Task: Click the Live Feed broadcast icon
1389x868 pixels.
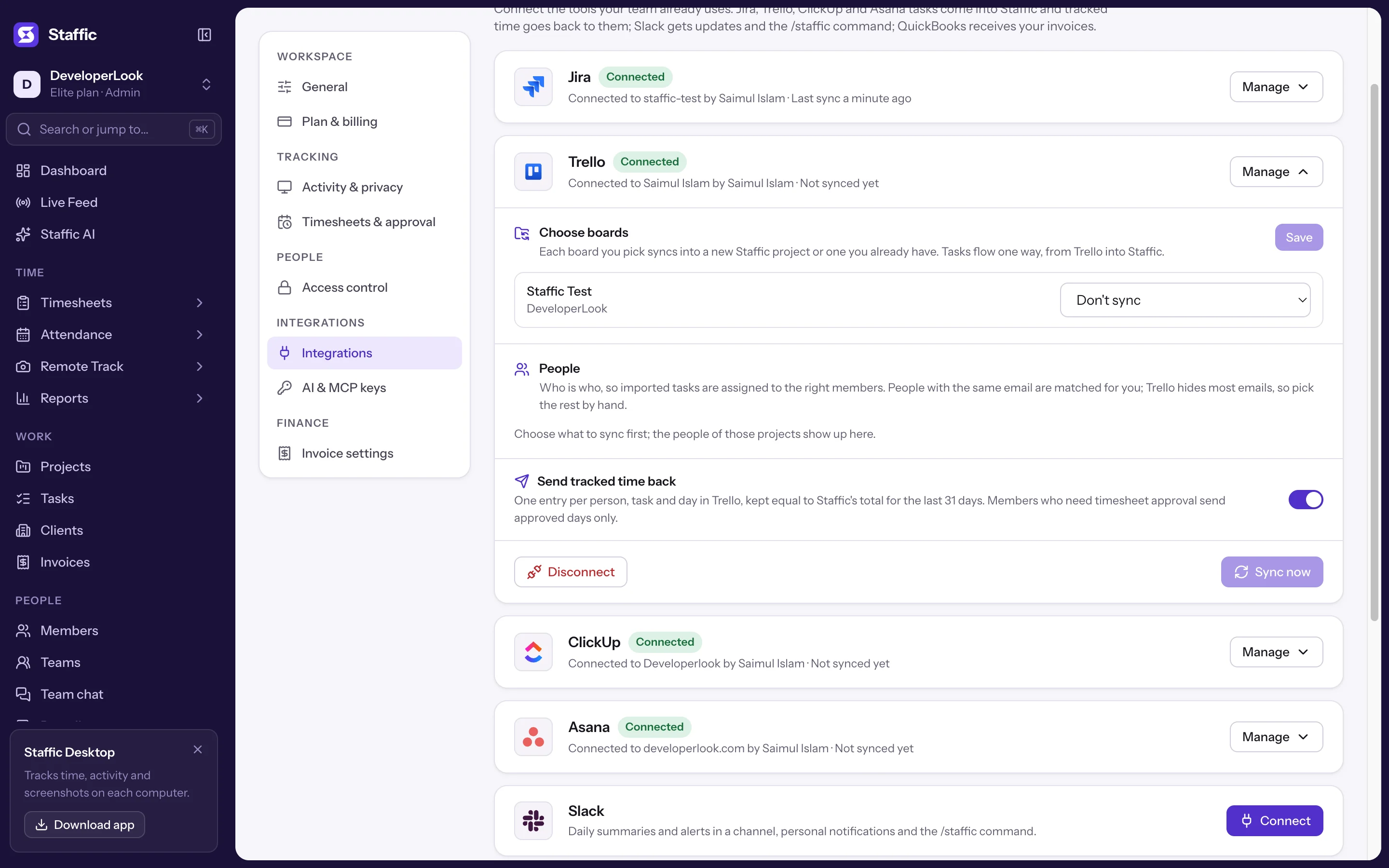Action: click(23, 203)
